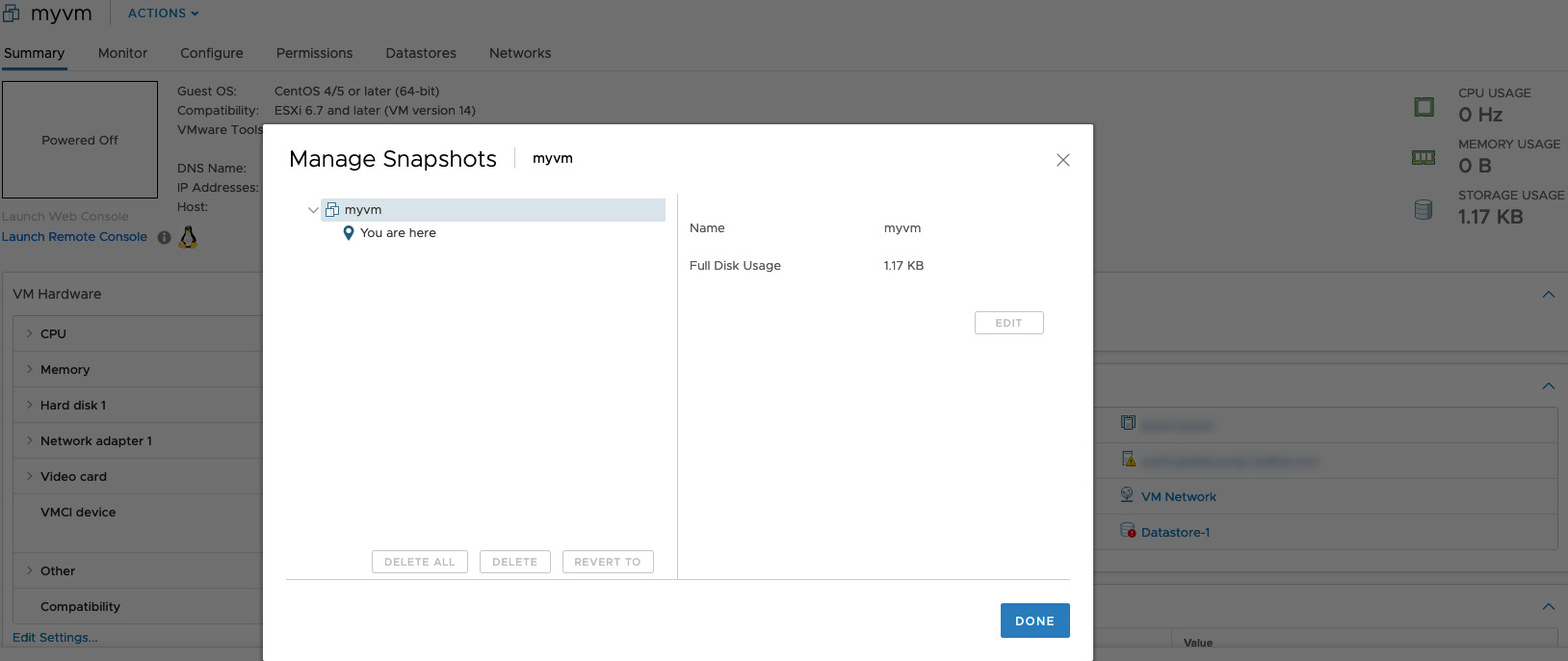Collapse the myvm snapshot tree node

pos(313,210)
